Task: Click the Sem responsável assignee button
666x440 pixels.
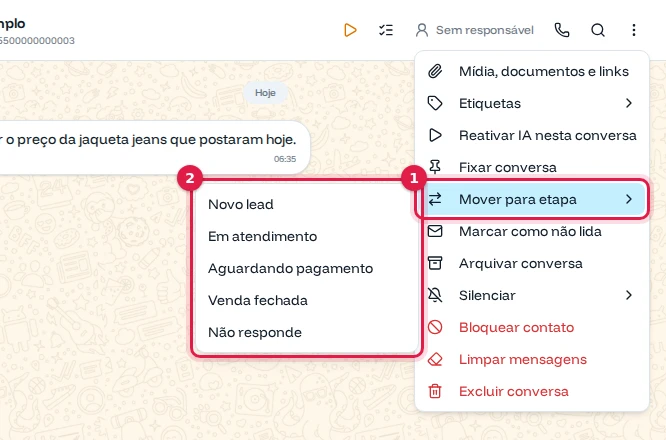Action: point(474,30)
